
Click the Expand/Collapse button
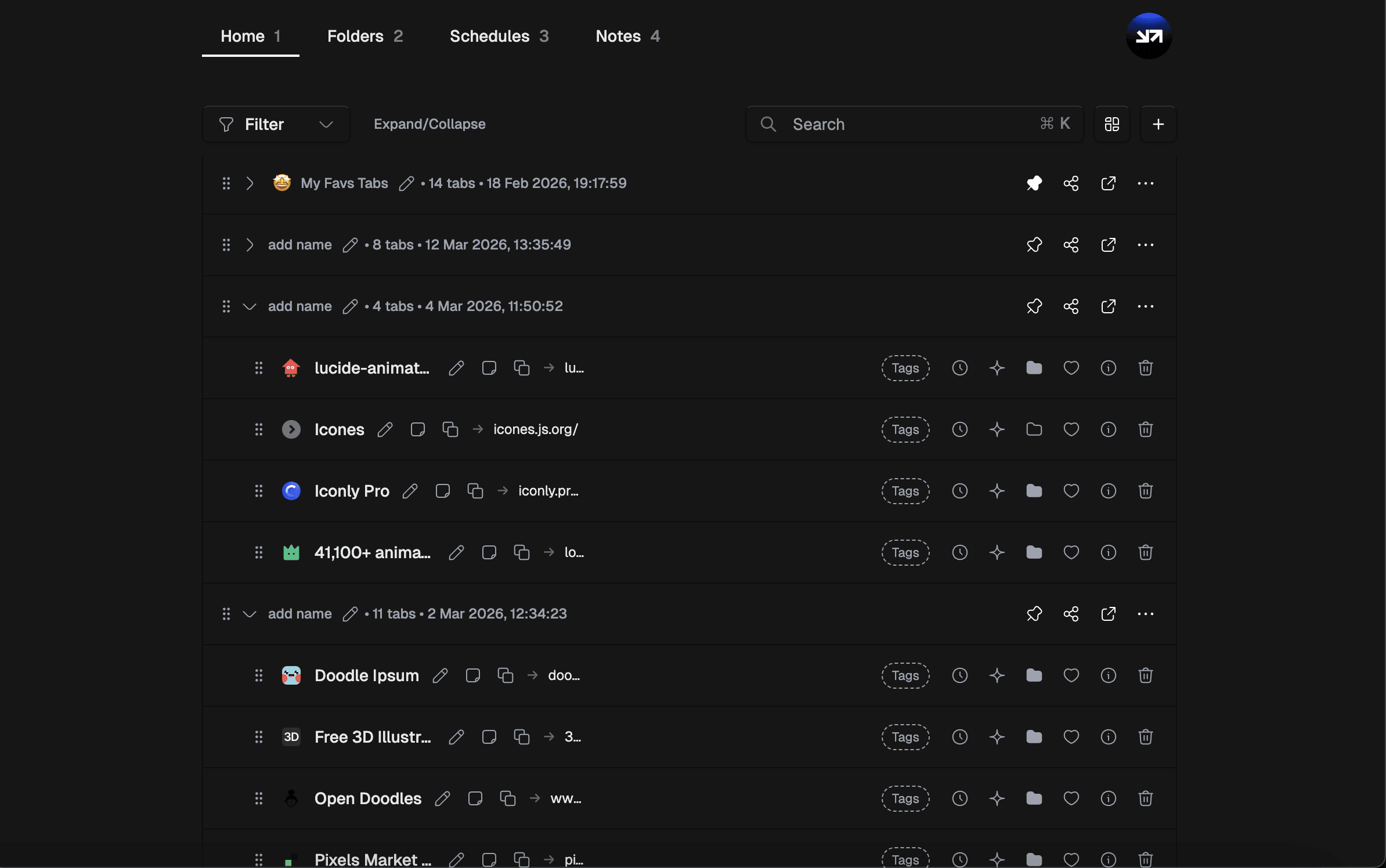click(x=429, y=124)
